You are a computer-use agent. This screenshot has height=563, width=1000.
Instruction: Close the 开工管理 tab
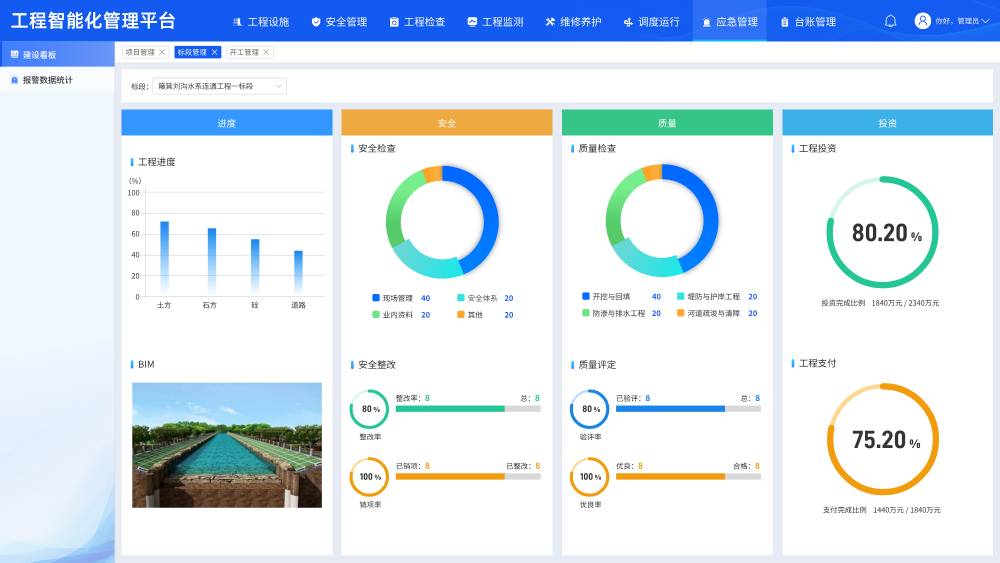(267, 52)
